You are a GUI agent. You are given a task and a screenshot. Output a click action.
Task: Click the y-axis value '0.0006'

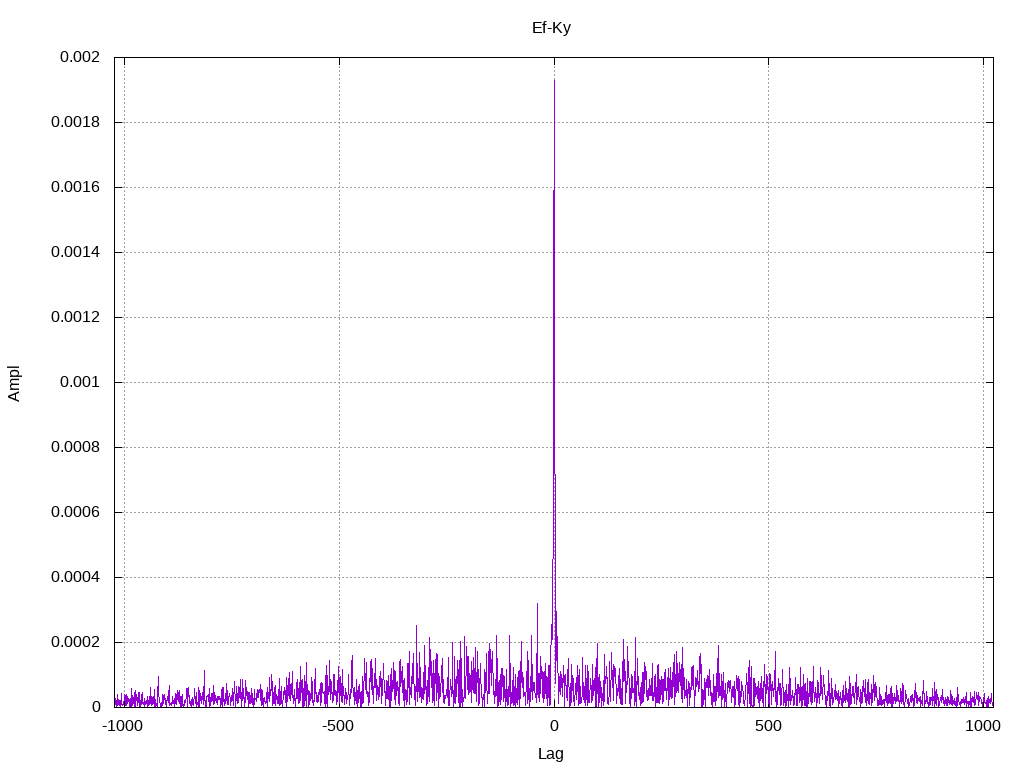[75, 512]
